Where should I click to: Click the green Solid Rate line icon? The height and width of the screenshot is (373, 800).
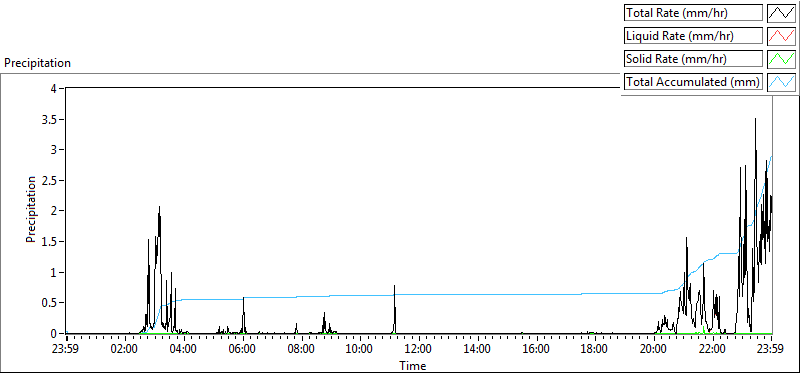point(782,58)
